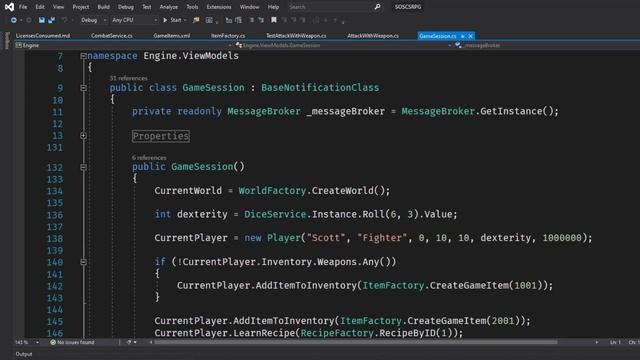Switch to the CombatService.cs tab
640x360 pixels.
click(112, 36)
